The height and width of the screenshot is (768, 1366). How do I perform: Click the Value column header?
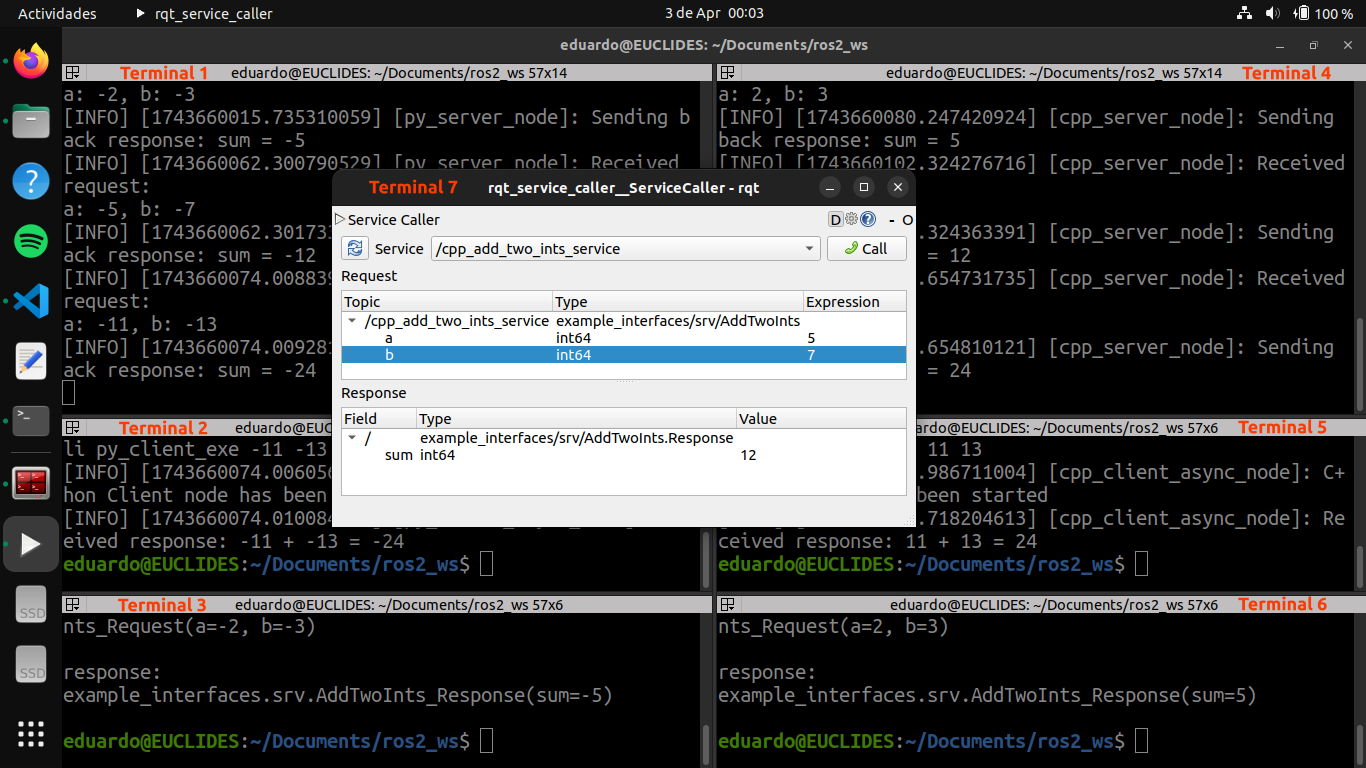click(x=821, y=419)
